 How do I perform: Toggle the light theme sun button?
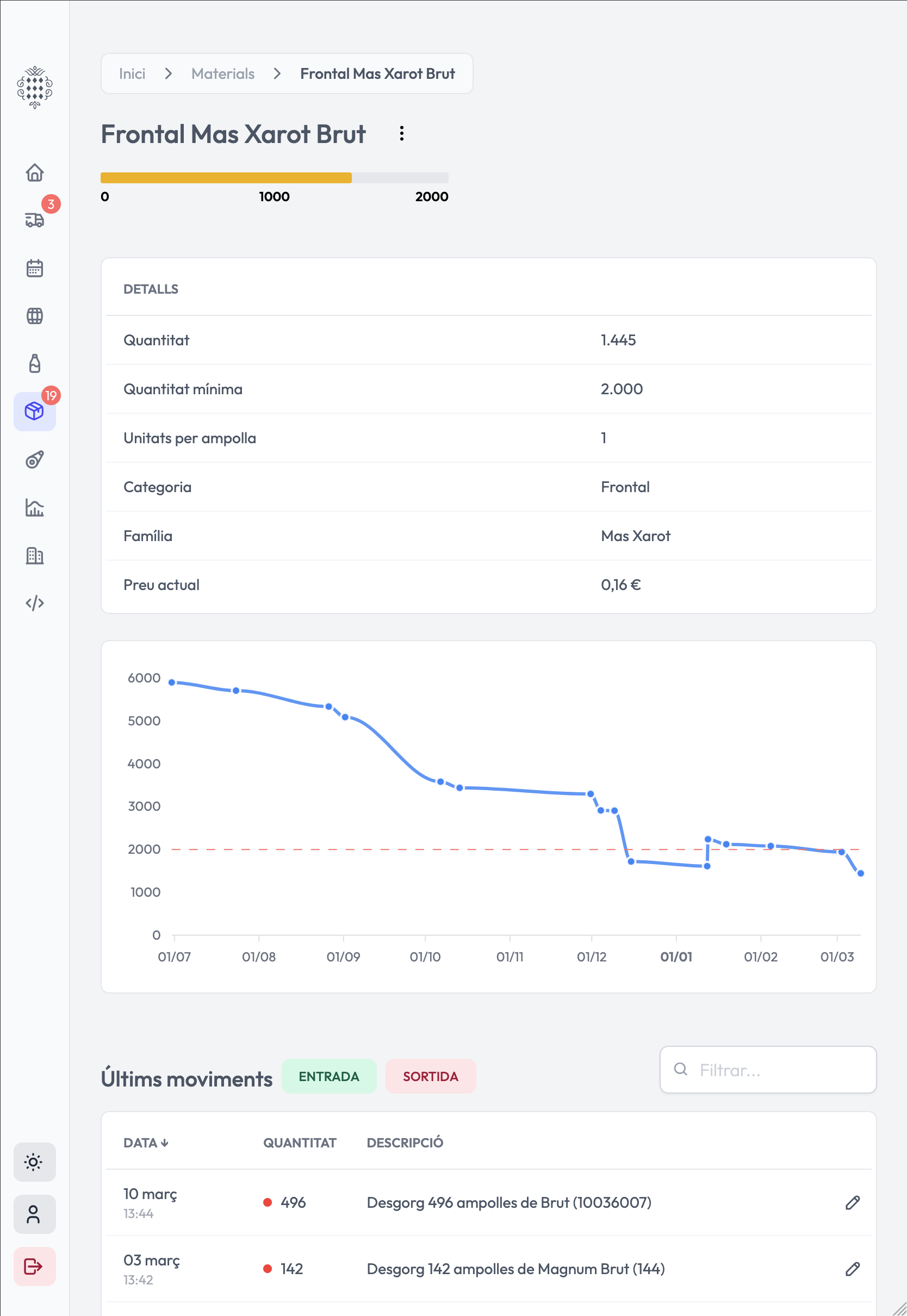(34, 1162)
